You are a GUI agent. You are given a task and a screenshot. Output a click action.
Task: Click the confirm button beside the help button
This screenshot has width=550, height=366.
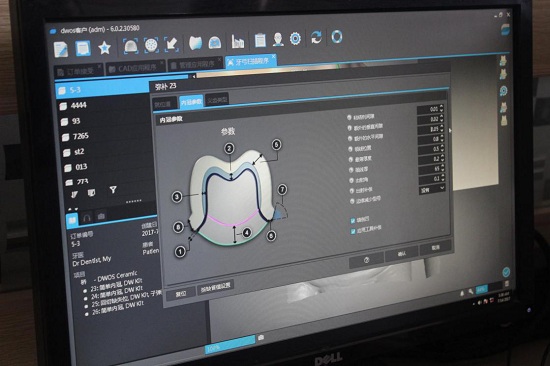(x=401, y=254)
